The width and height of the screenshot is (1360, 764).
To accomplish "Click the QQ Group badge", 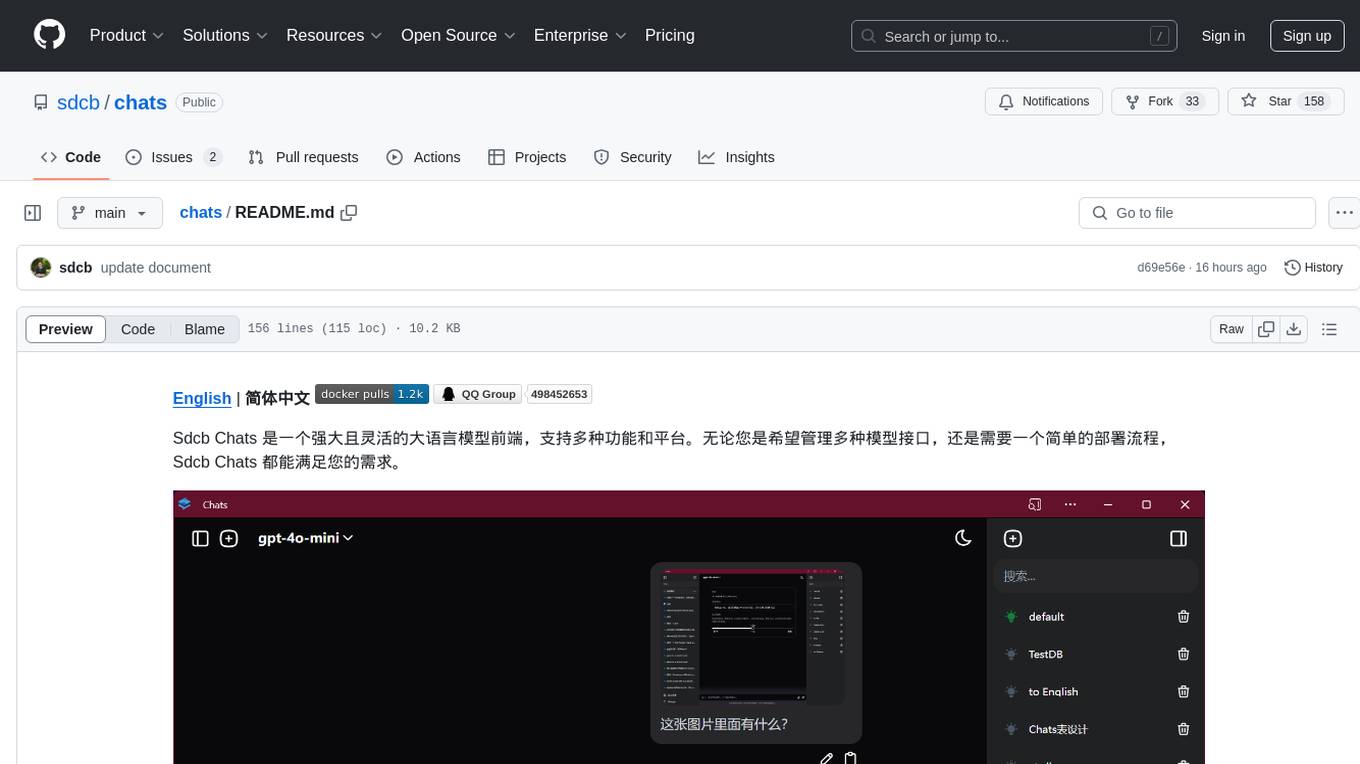I will (x=478, y=394).
